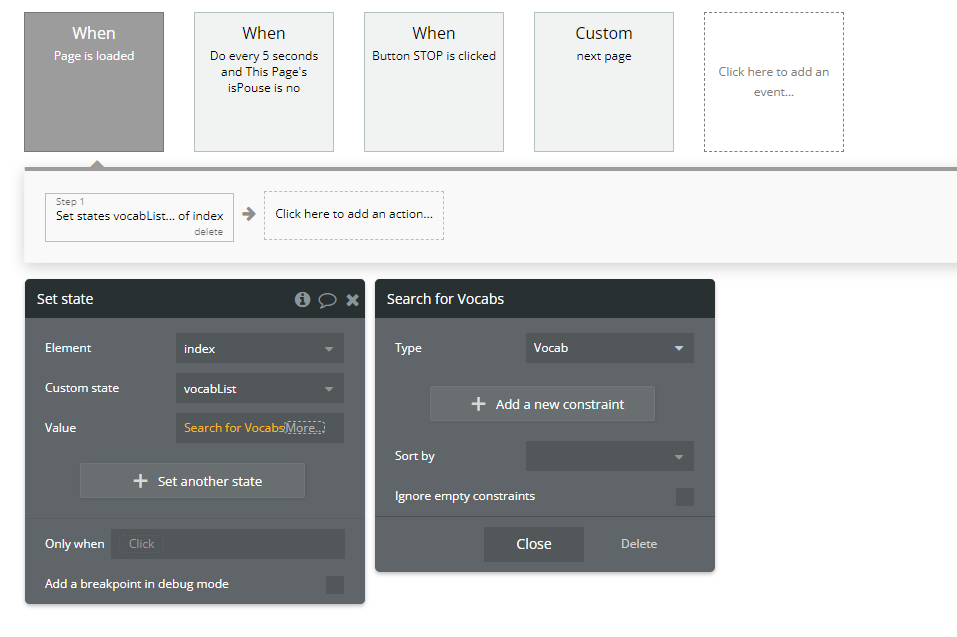Image resolution: width=957 pixels, height=637 pixels.
Task: Click plus icon in Add a new constraint
Action: coord(478,404)
